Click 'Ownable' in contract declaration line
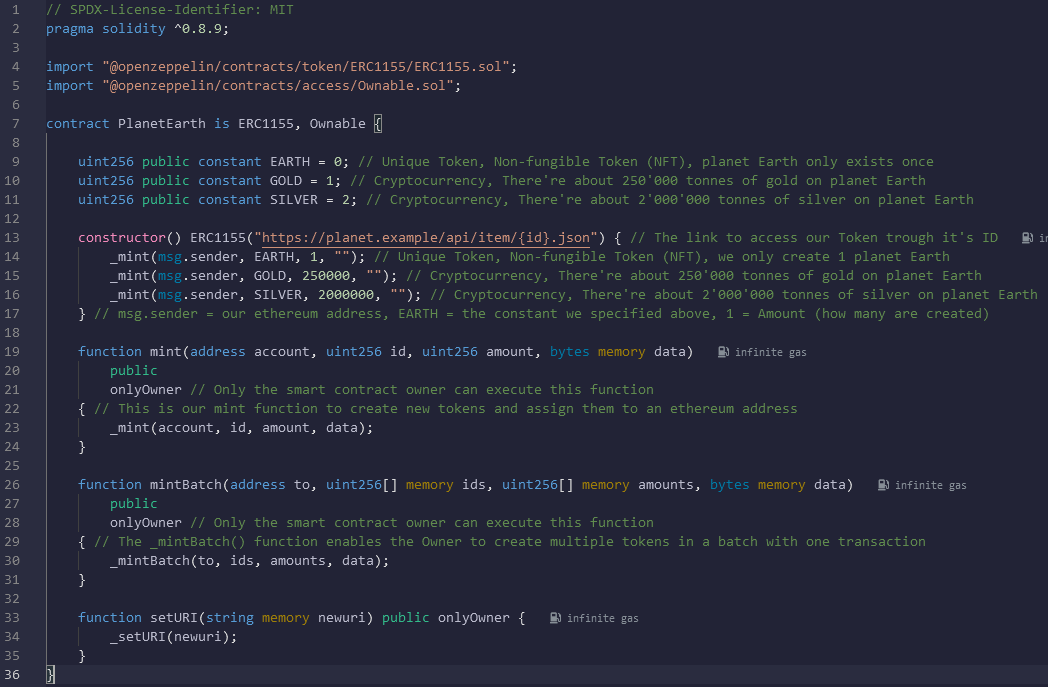This screenshot has height=687, width=1048. pyautogui.click(x=338, y=124)
